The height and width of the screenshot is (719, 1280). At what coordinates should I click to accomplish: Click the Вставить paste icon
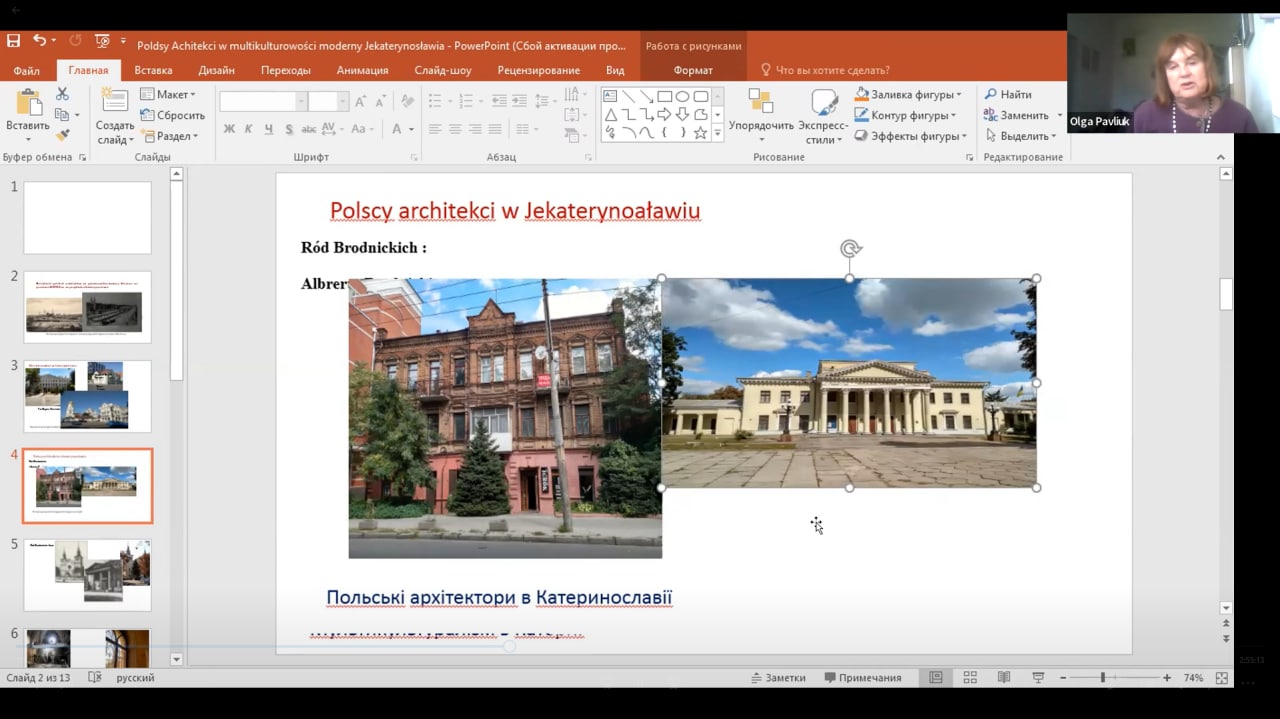coord(27,105)
